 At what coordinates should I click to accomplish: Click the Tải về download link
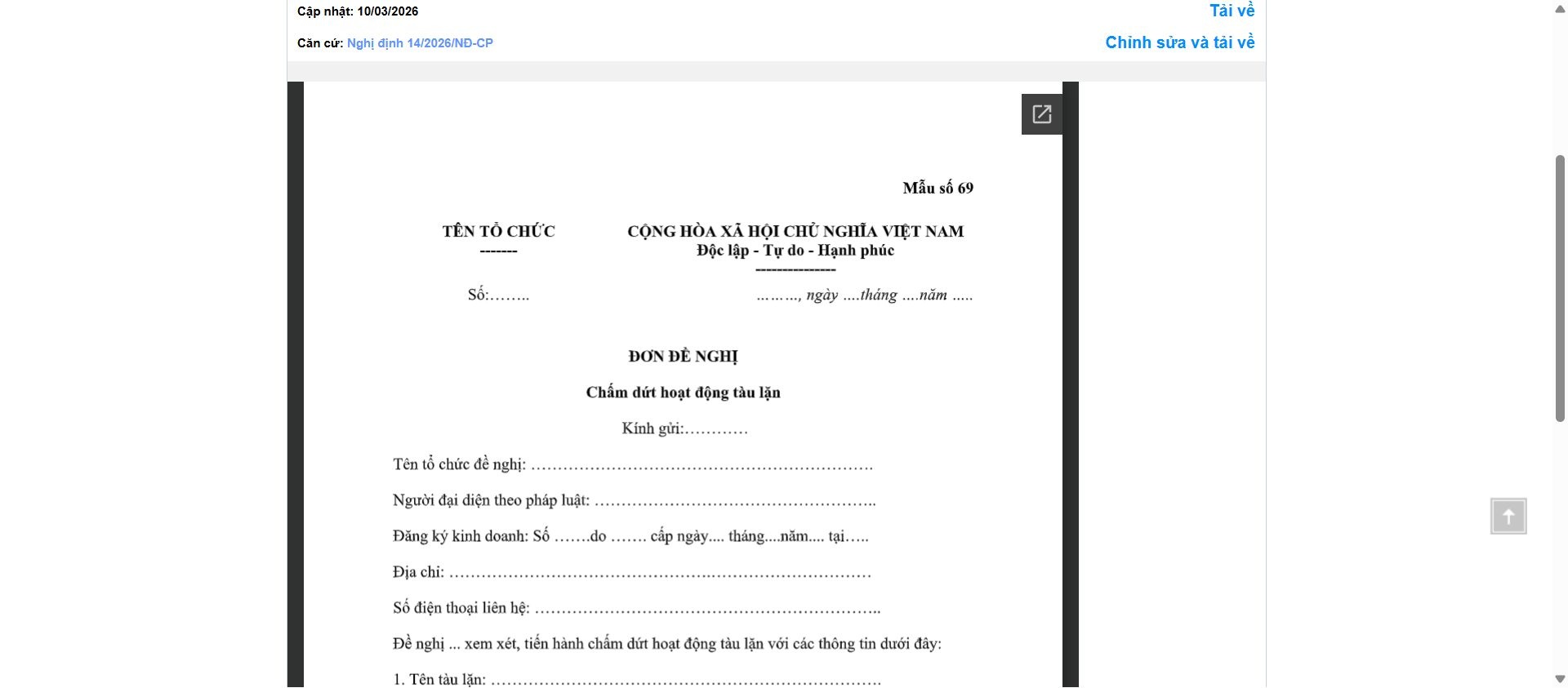point(1232,11)
